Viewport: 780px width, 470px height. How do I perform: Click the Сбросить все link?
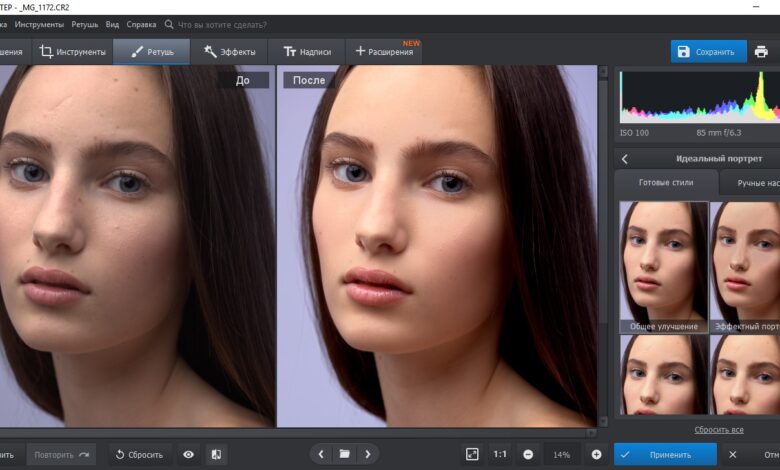[718, 430]
